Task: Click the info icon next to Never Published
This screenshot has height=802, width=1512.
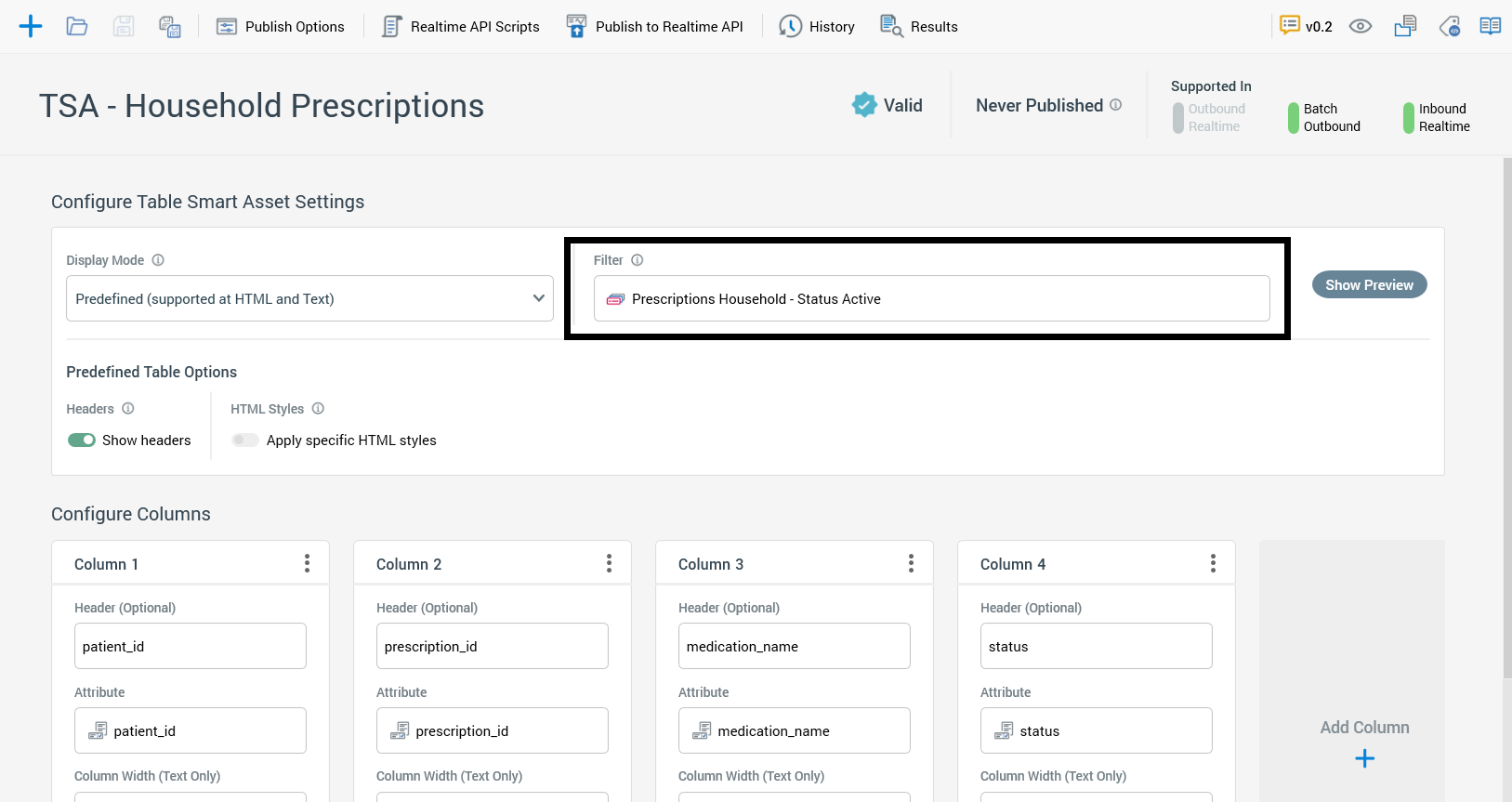Action: [x=1115, y=105]
